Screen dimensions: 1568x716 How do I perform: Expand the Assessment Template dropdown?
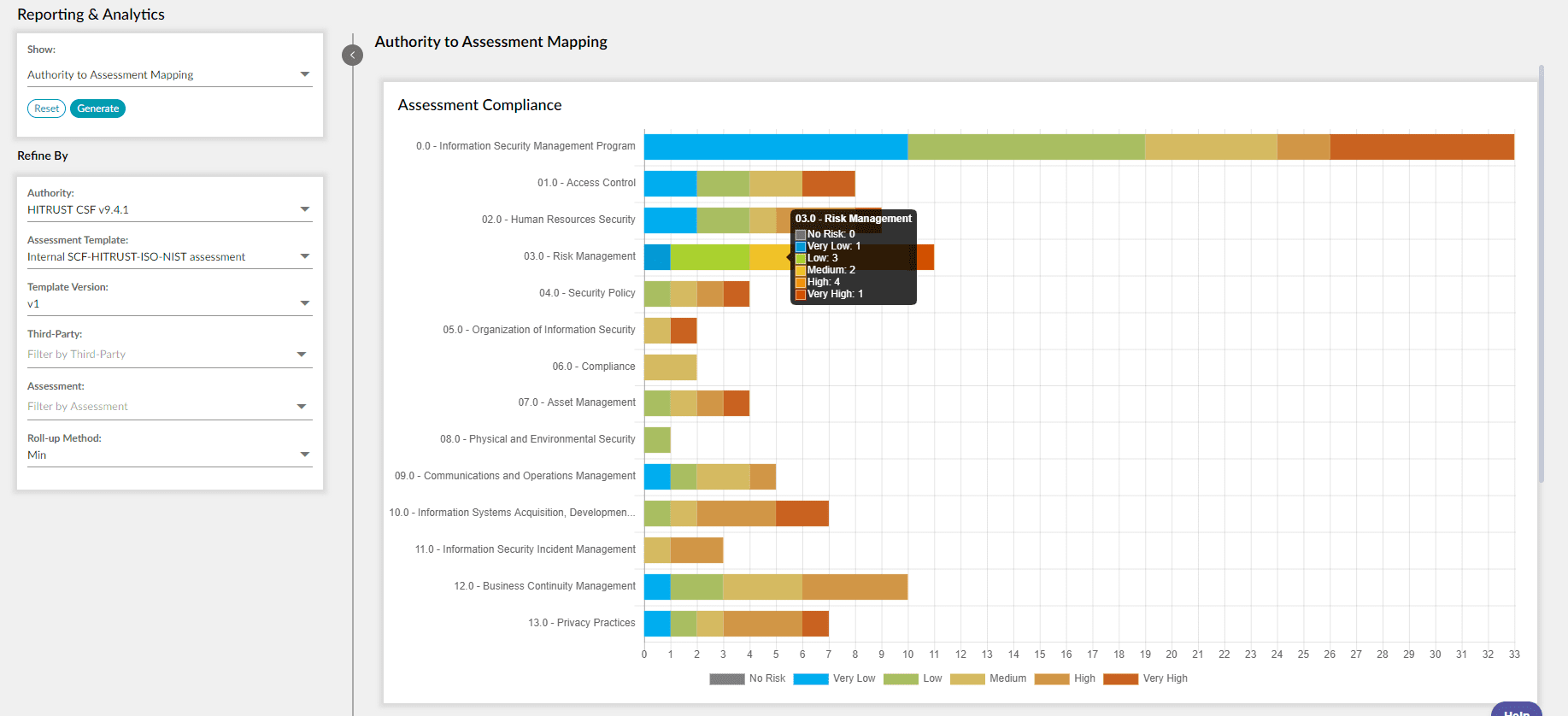169,257
